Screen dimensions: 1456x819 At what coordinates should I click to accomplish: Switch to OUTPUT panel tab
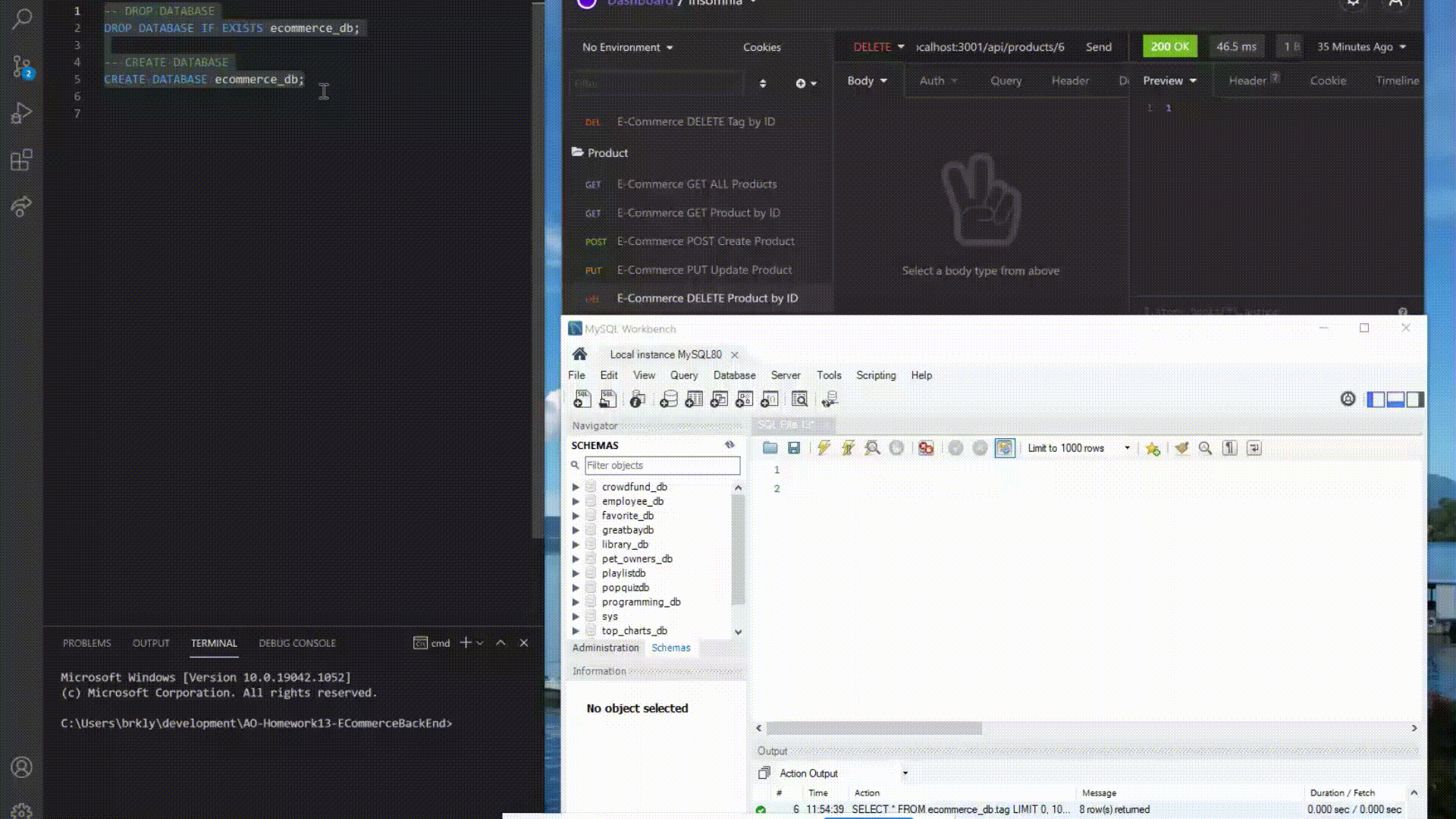click(151, 643)
